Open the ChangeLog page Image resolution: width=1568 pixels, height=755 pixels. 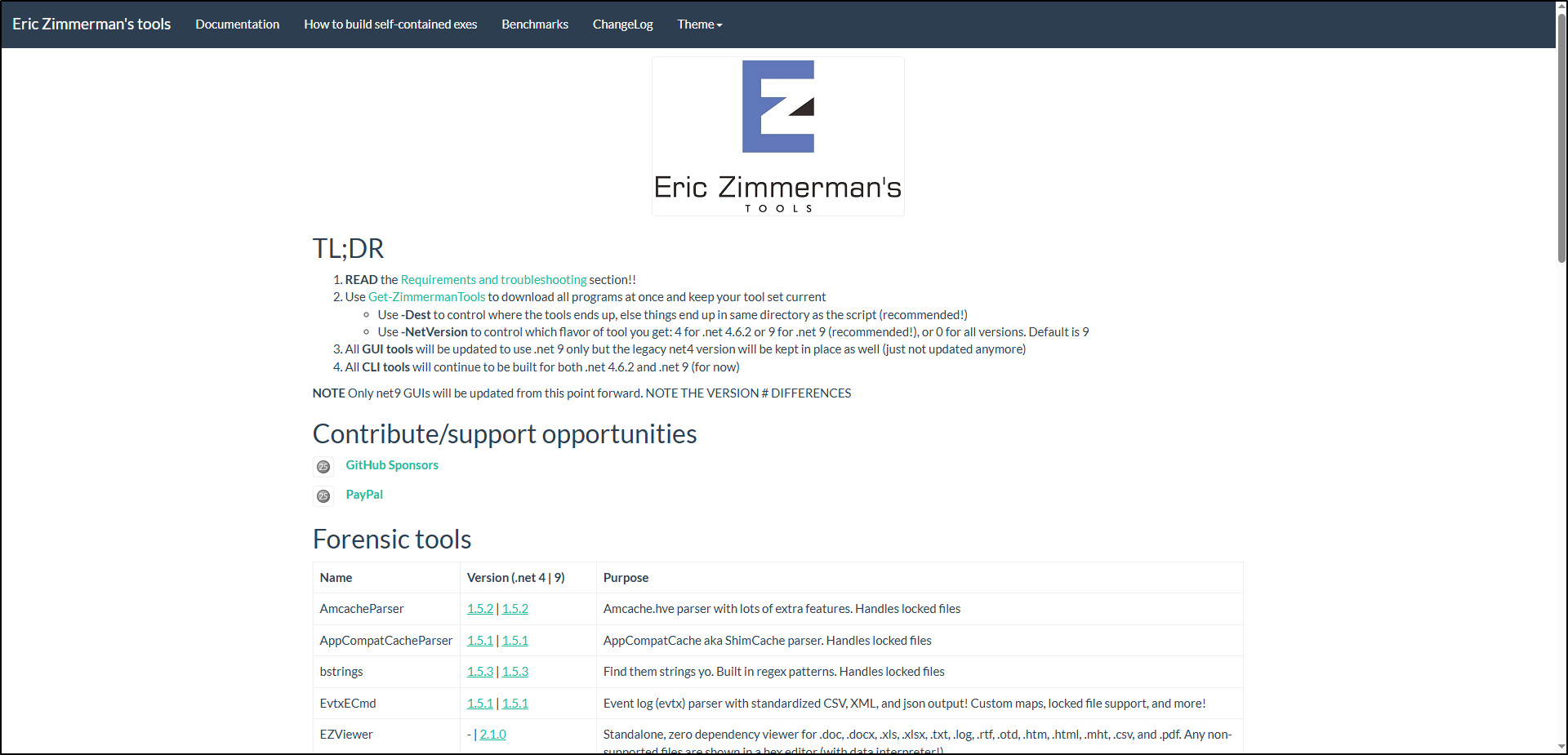[623, 24]
